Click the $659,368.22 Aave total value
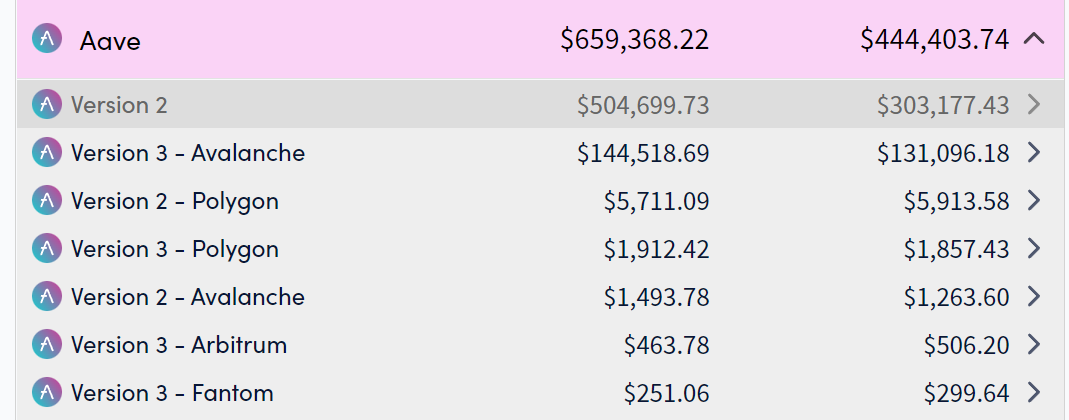The height and width of the screenshot is (420, 1069). pos(635,39)
